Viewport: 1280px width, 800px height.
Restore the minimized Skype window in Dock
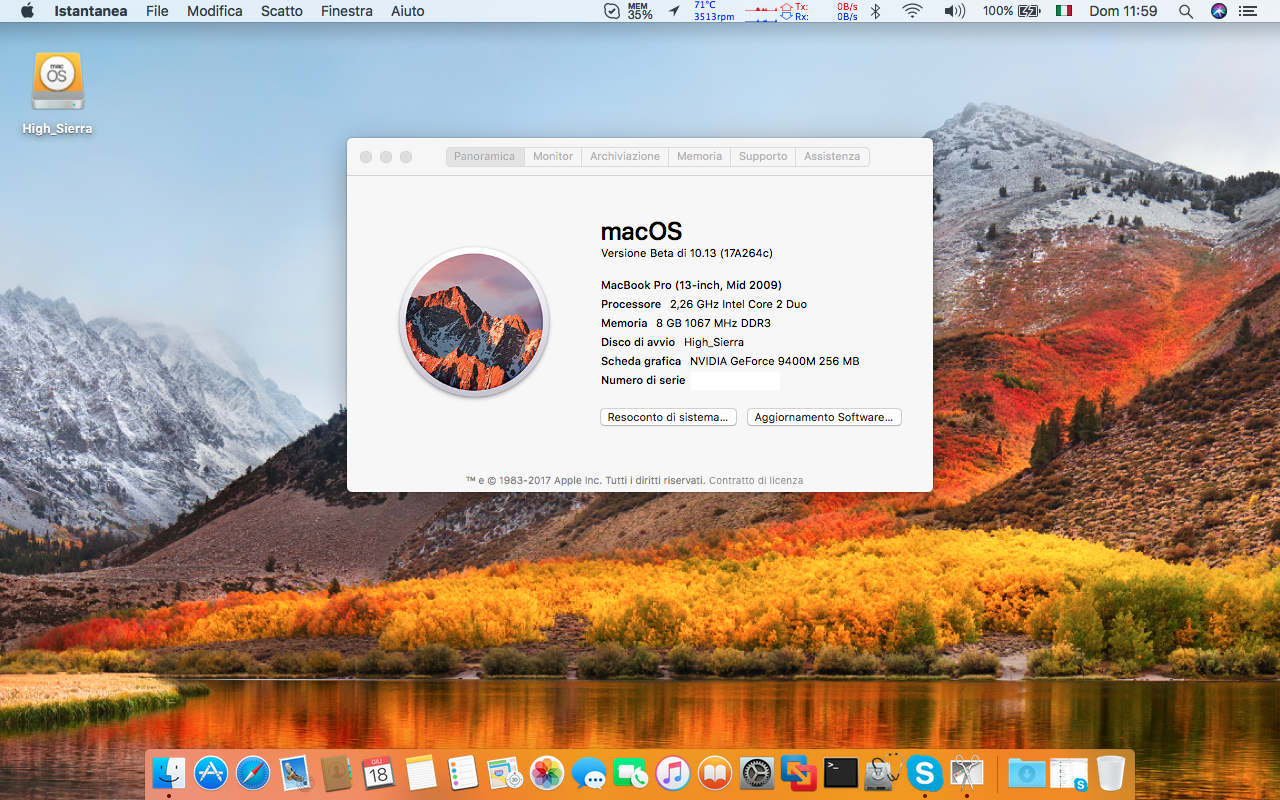(x=1069, y=773)
